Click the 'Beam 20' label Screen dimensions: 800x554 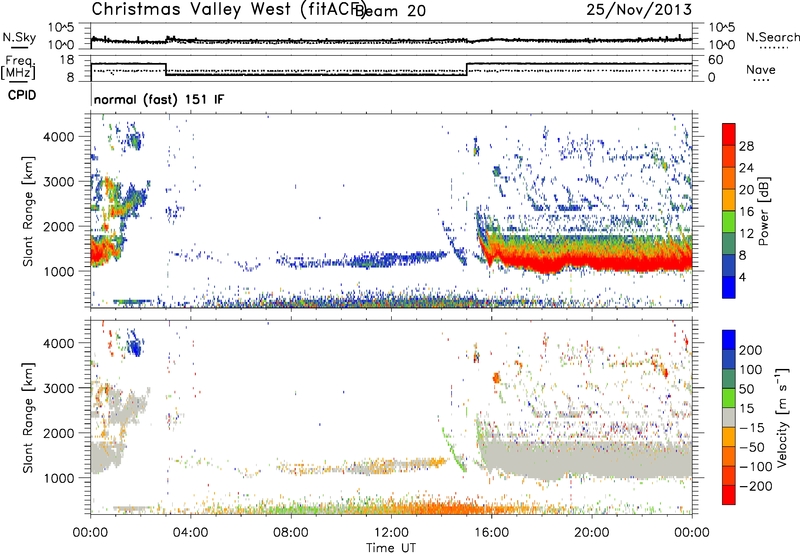coord(390,11)
